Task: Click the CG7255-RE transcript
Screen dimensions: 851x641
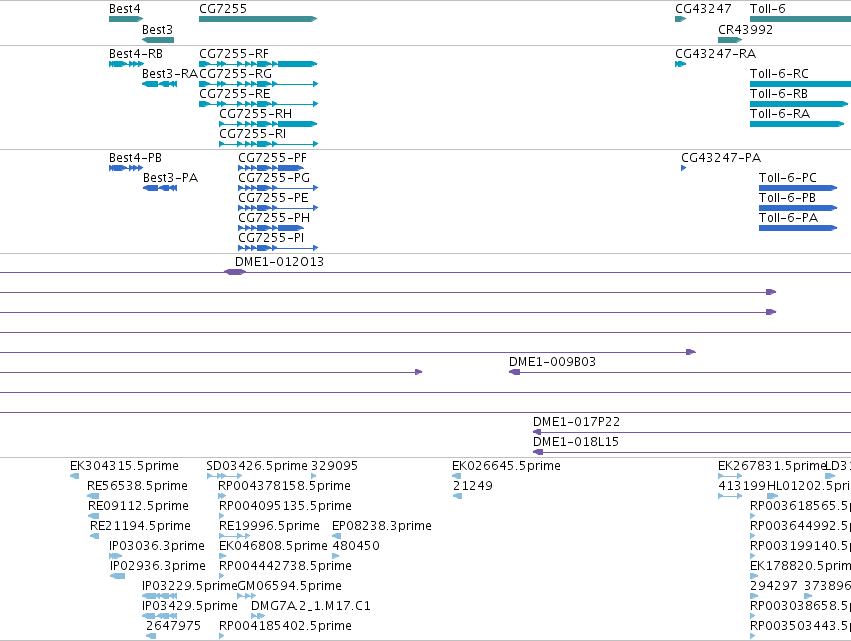Action: [x=258, y=104]
